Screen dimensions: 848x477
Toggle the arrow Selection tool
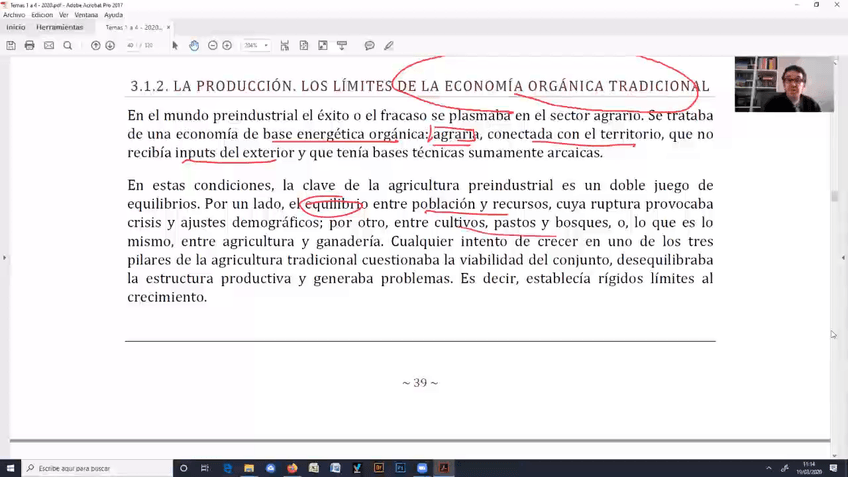(175, 45)
